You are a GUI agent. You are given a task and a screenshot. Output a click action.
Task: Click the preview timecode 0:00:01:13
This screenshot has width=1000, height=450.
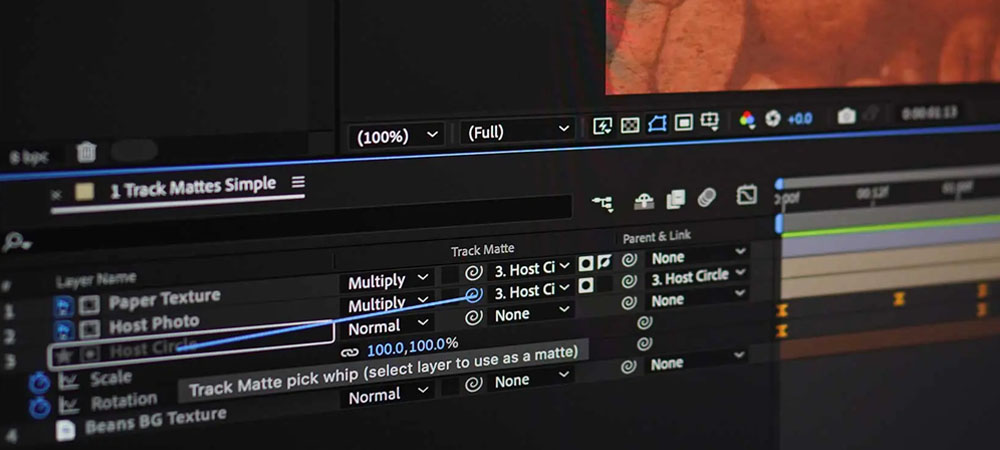pos(930,113)
